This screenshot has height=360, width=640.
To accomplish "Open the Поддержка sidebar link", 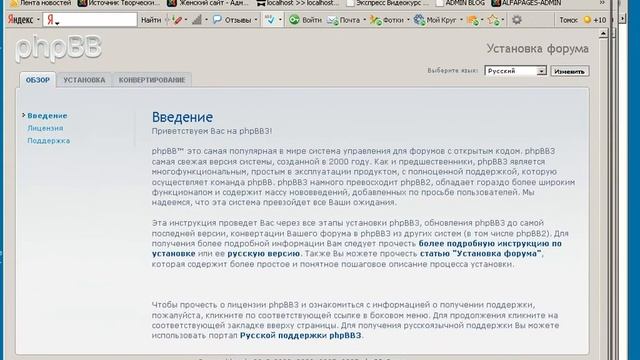I will click(x=49, y=141).
